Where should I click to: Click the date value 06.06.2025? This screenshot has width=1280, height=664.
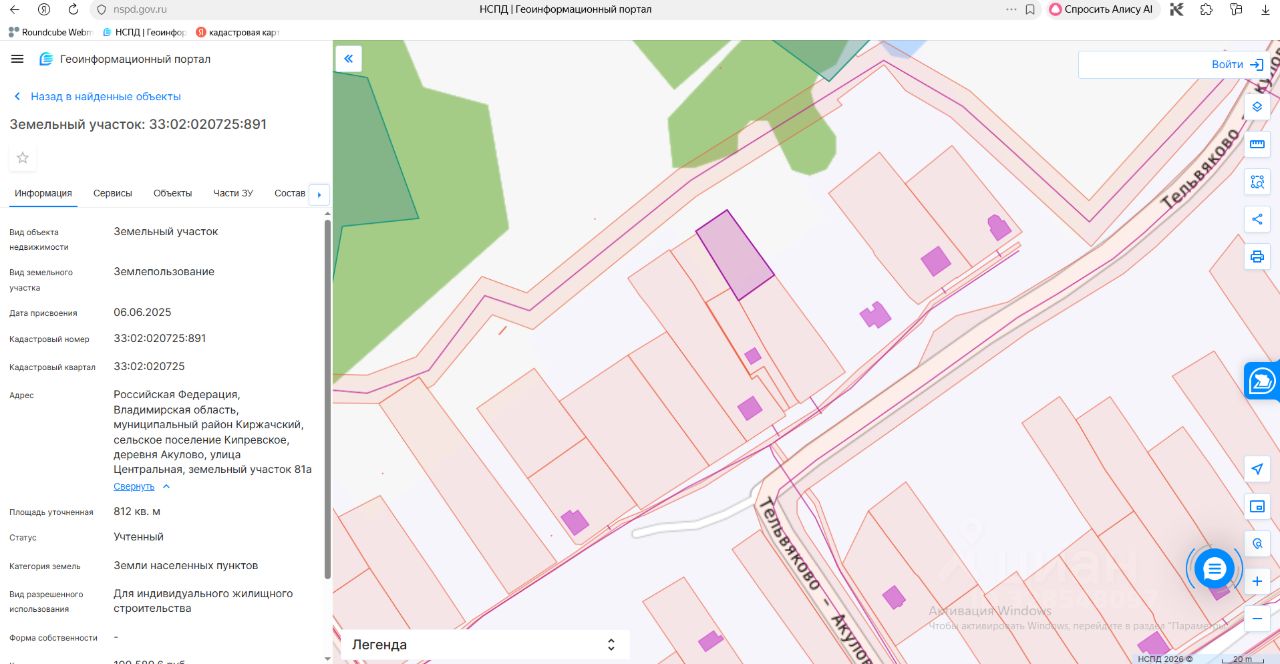pos(142,312)
